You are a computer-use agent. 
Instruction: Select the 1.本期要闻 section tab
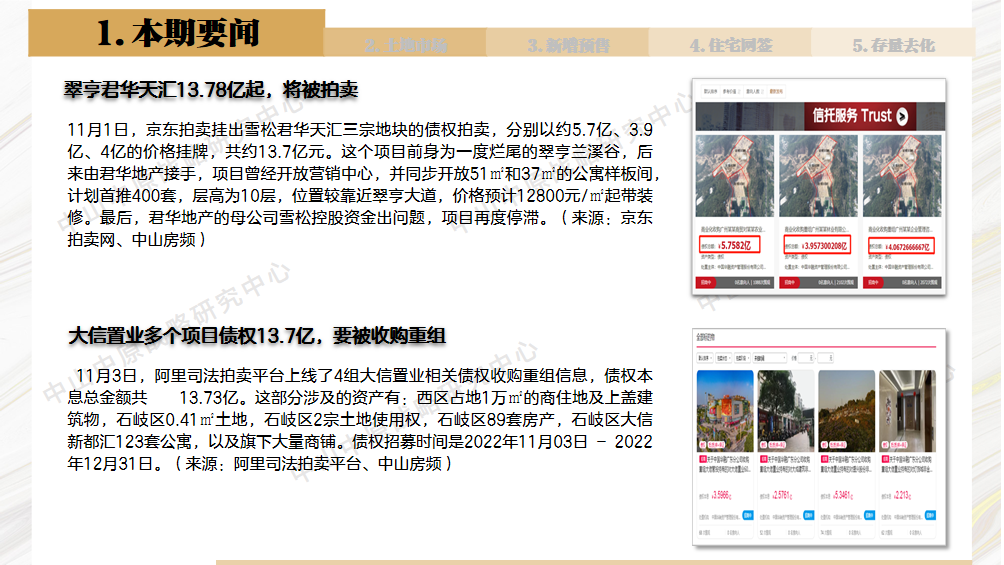pyautogui.click(x=177, y=33)
